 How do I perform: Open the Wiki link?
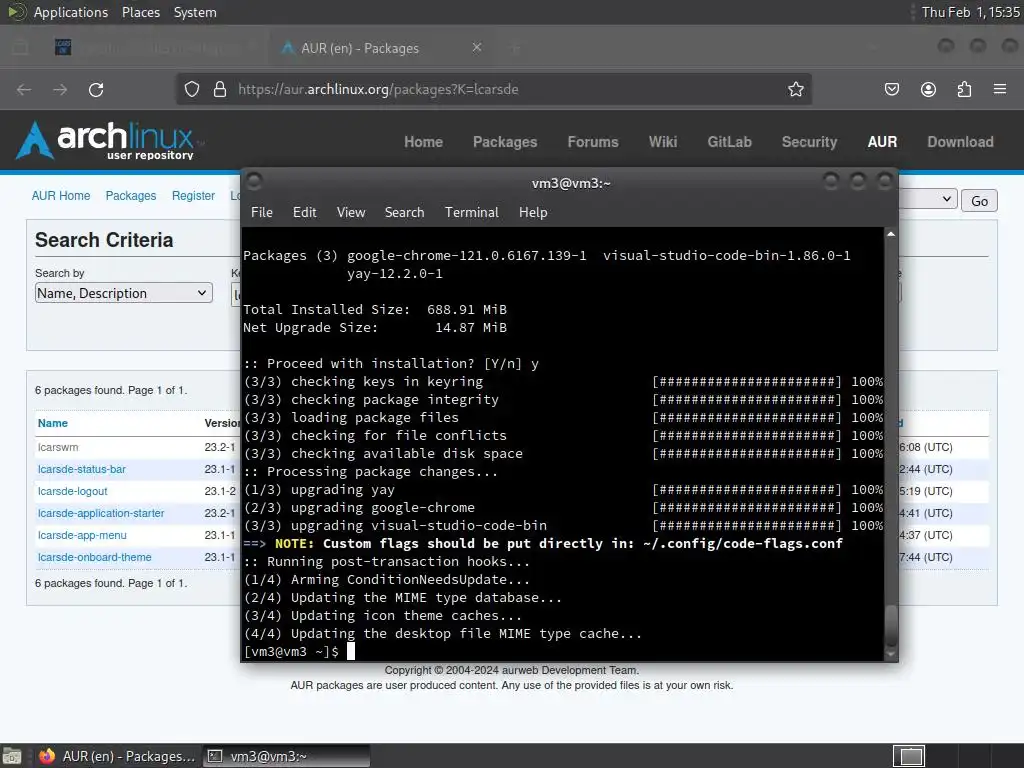click(663, 142)
